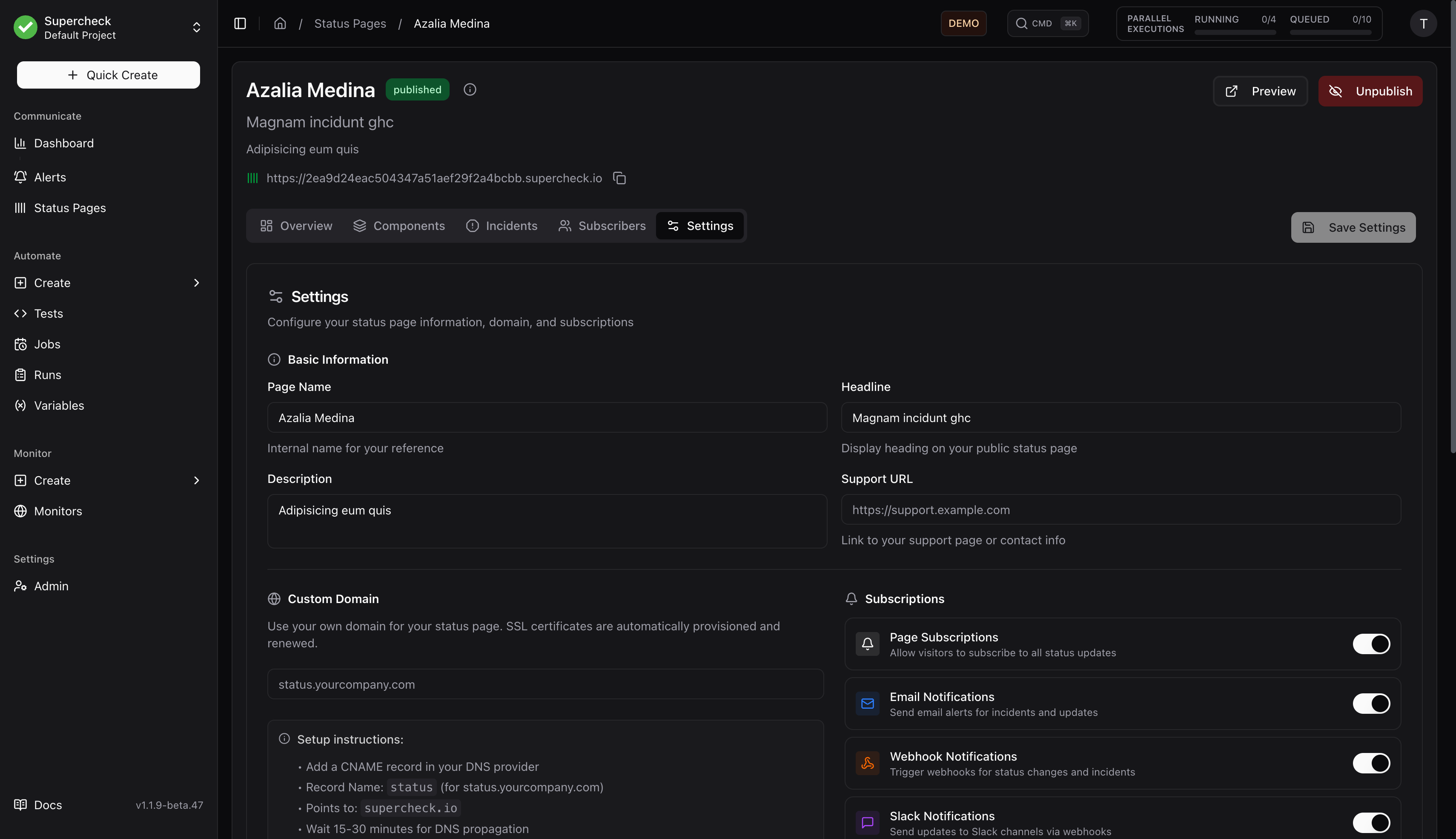Disable Page Subscriptions toggle
The height and width of the screenshot is (839, 1456).
pyautogui.click(x=1371, y=644)
